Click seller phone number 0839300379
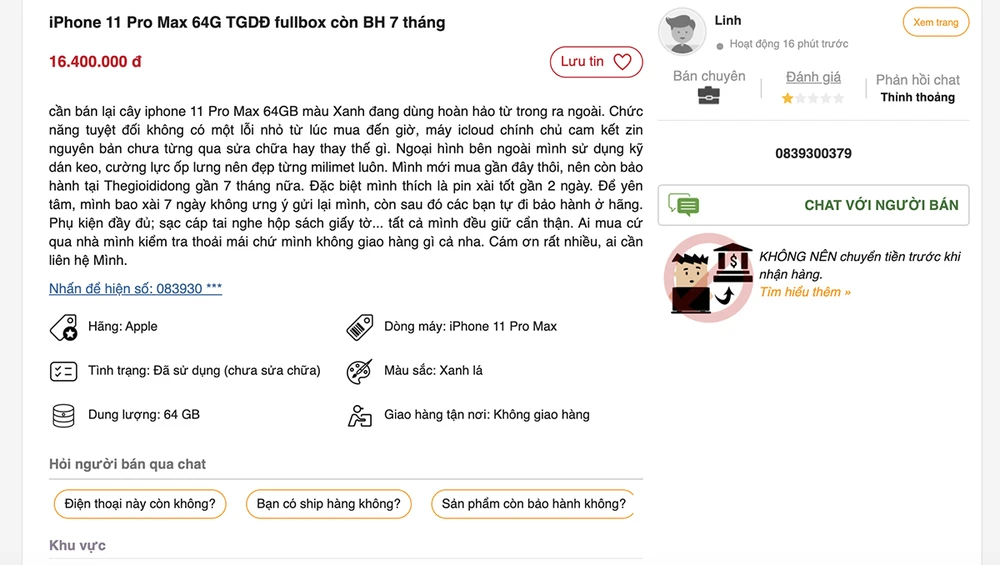Viewport: 1000px width, 565px height. click(813, 154)
